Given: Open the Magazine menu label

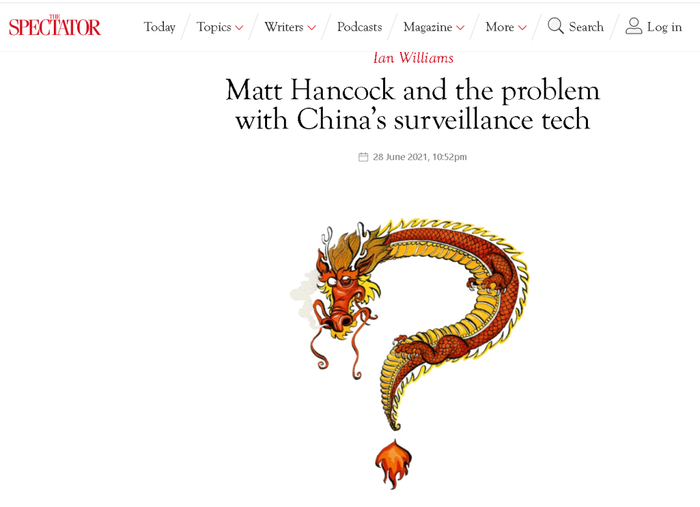Looking at the screenshot, I should pyautogui.click(x=428, y=27).
